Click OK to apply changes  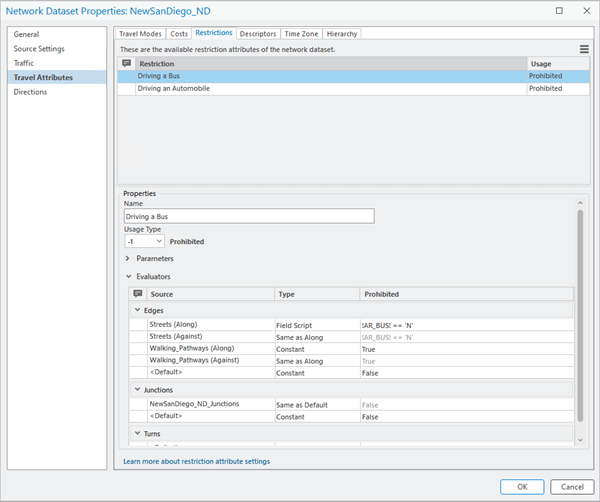click(522, 486)
